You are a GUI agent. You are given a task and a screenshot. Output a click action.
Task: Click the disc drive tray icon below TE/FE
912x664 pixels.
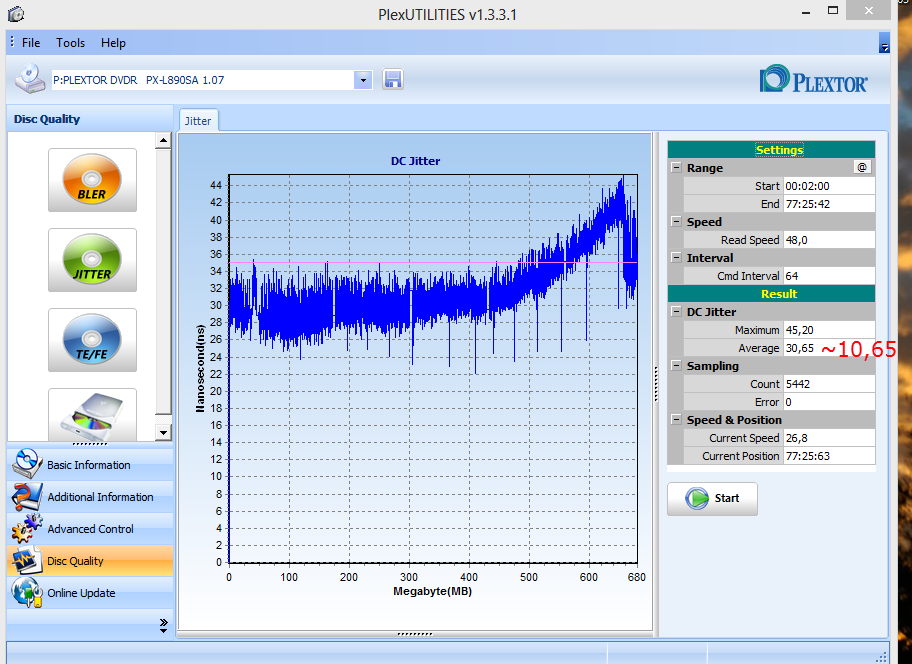92,415
